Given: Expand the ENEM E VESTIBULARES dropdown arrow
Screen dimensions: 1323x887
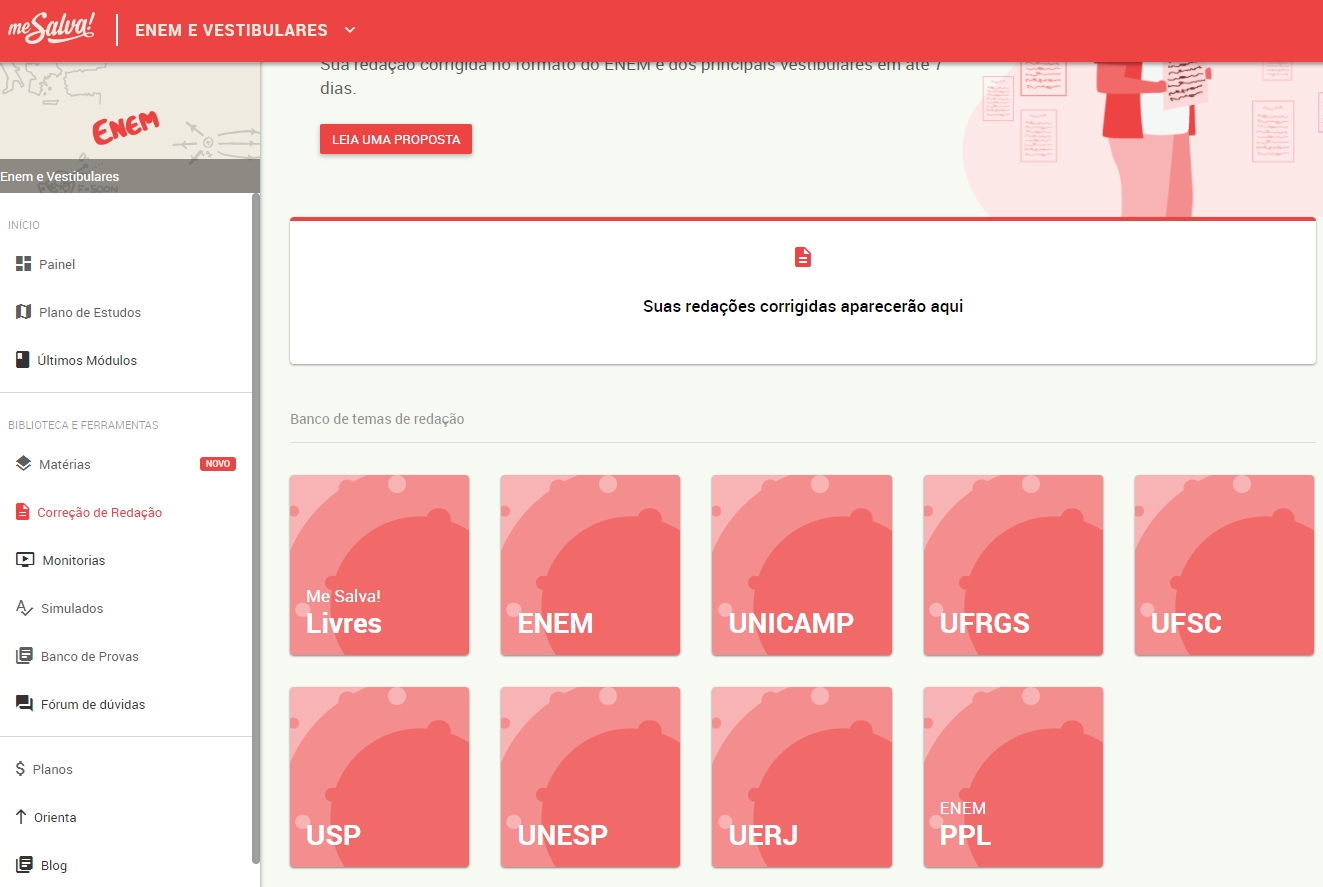Looking at the screenshot, I should (349, 30).
